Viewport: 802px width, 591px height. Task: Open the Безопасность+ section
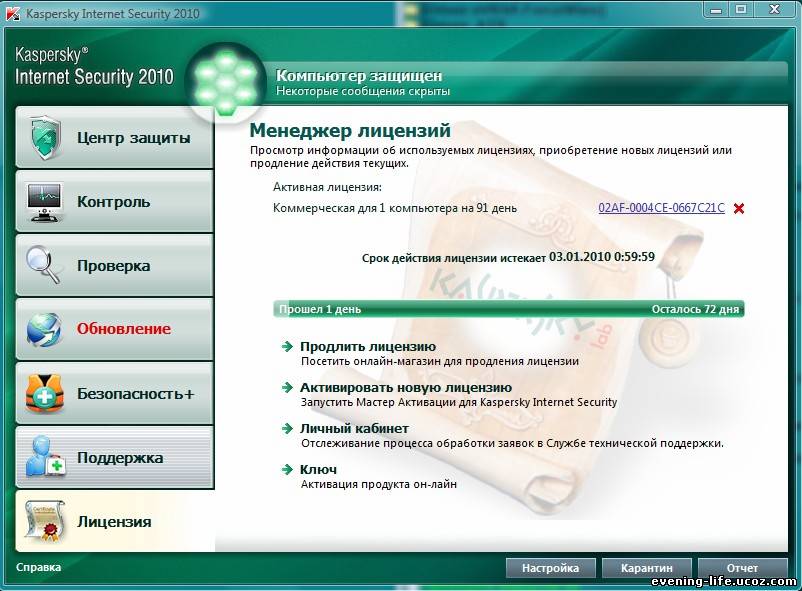pos(115,393)
